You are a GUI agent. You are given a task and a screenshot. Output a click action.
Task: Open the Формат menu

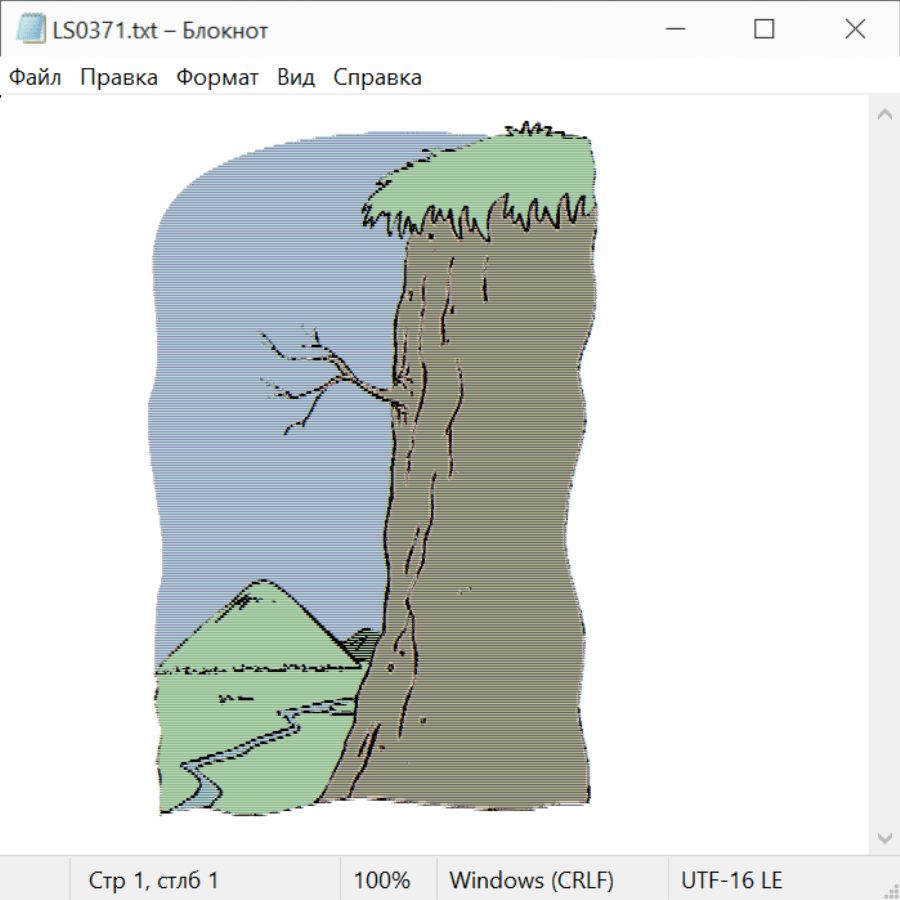[x=217, y=78]
